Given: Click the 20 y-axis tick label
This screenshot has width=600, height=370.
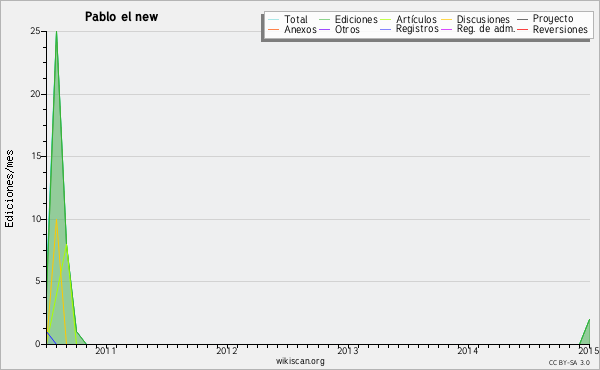Looking at the screenshot, I should 35,94.
